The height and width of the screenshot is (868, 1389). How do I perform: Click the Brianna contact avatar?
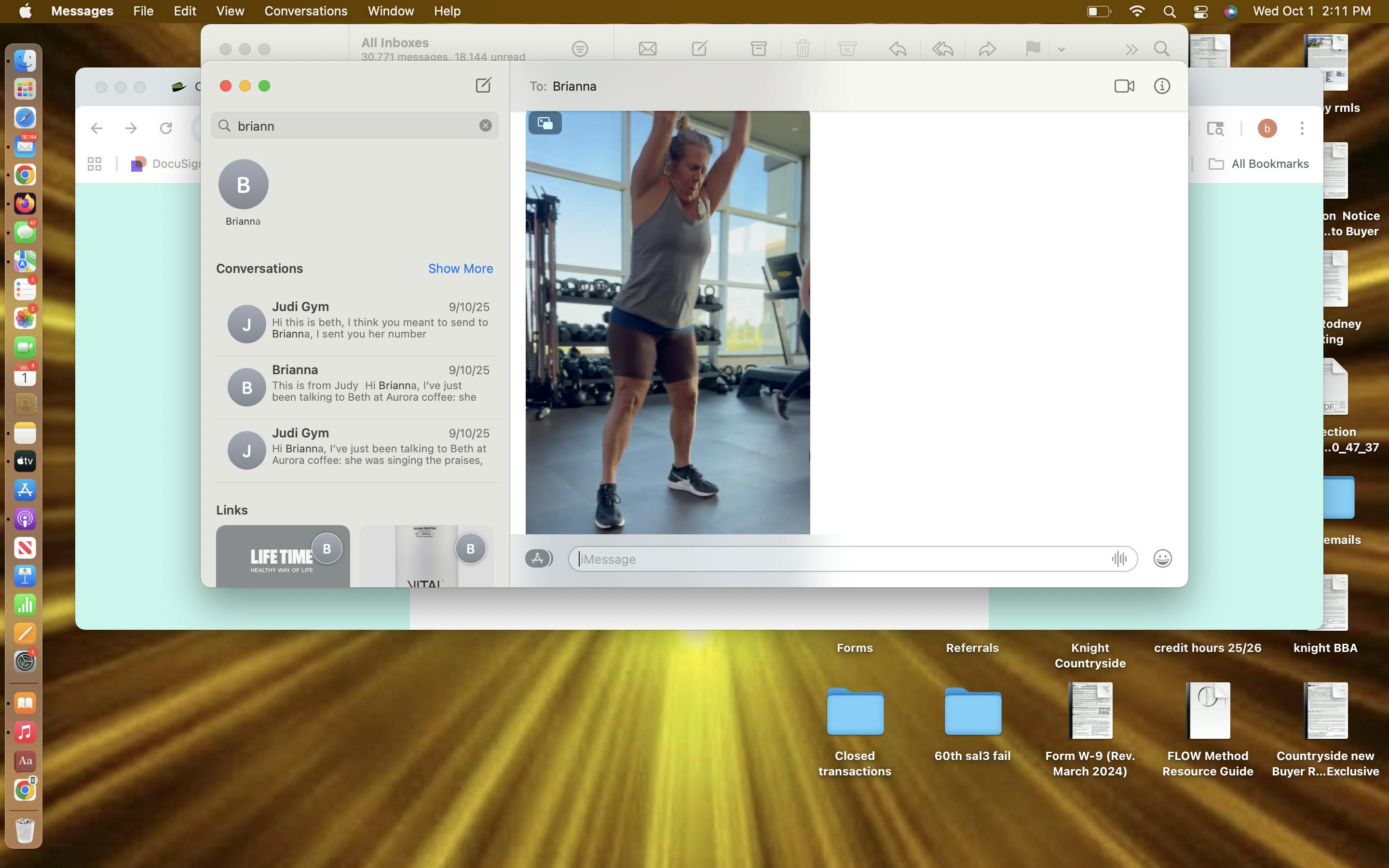pyautogui.click(x=244, y=184)
